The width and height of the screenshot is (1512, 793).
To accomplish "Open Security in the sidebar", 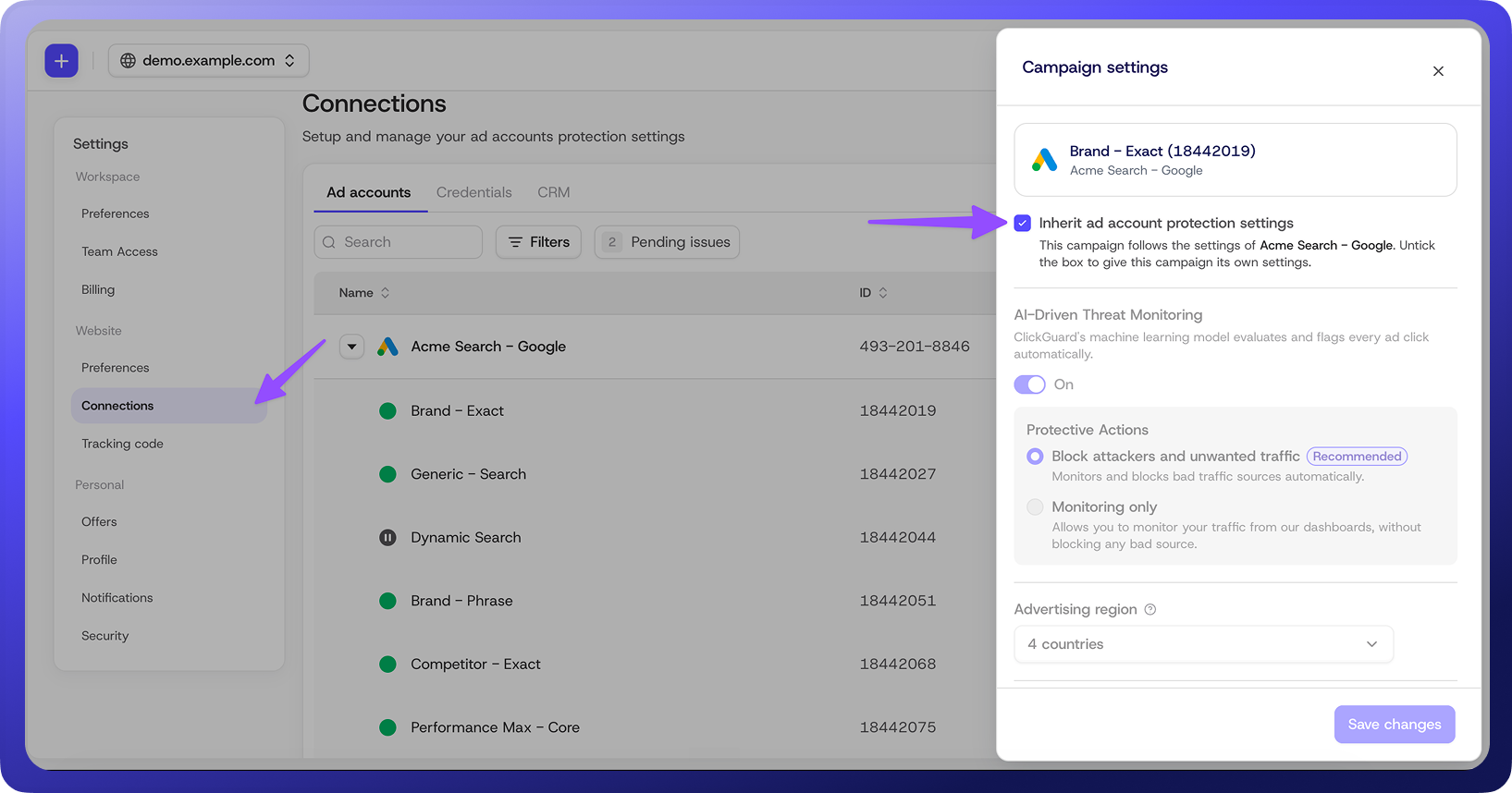I will pyautogui.click(x=104, y=636).
